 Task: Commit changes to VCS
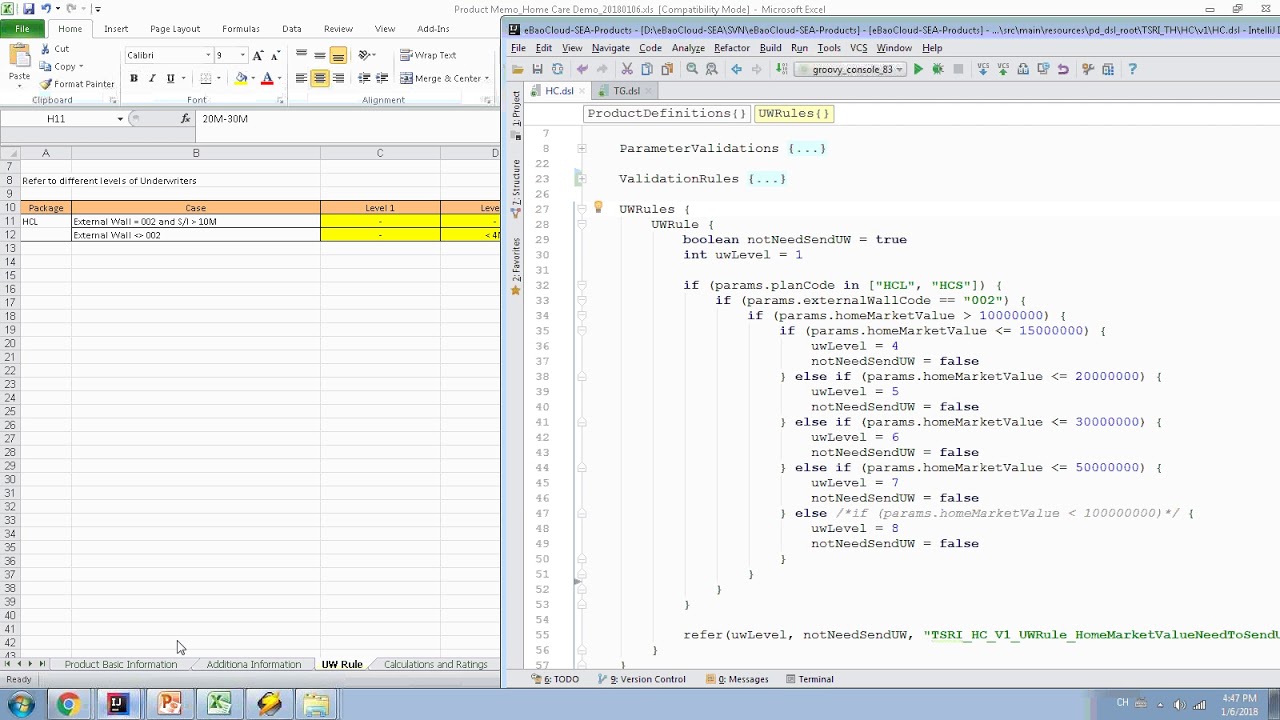1003,69
